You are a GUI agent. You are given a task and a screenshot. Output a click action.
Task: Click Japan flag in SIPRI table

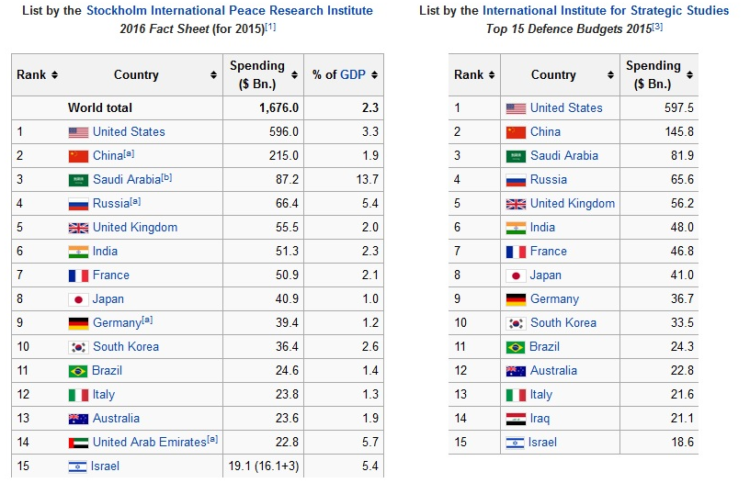click(78, 300)
